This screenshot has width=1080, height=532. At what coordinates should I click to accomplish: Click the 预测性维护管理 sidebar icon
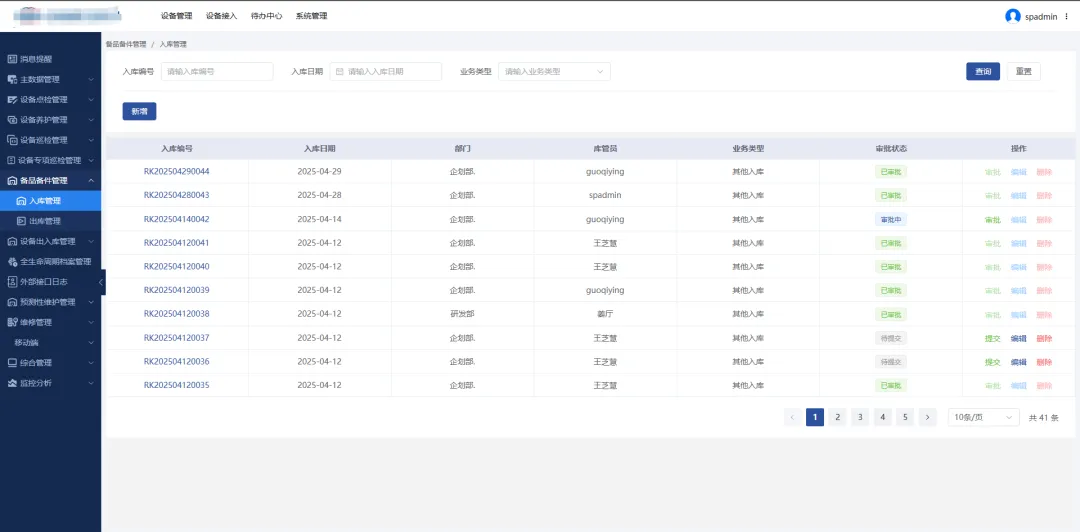click(x=12, y=302)
